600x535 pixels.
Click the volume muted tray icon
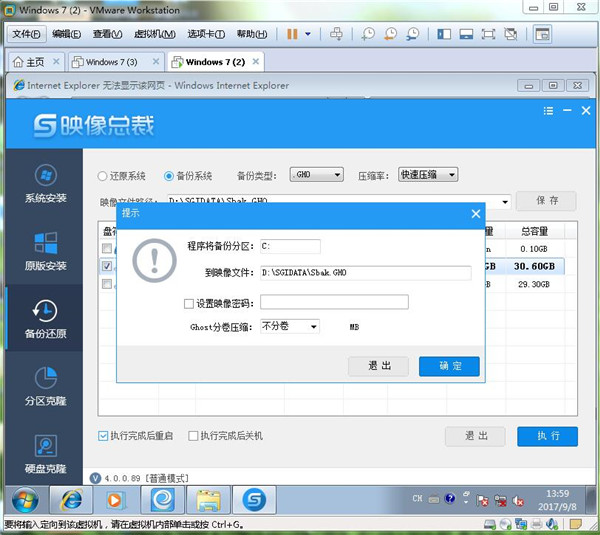pos(518,500)
